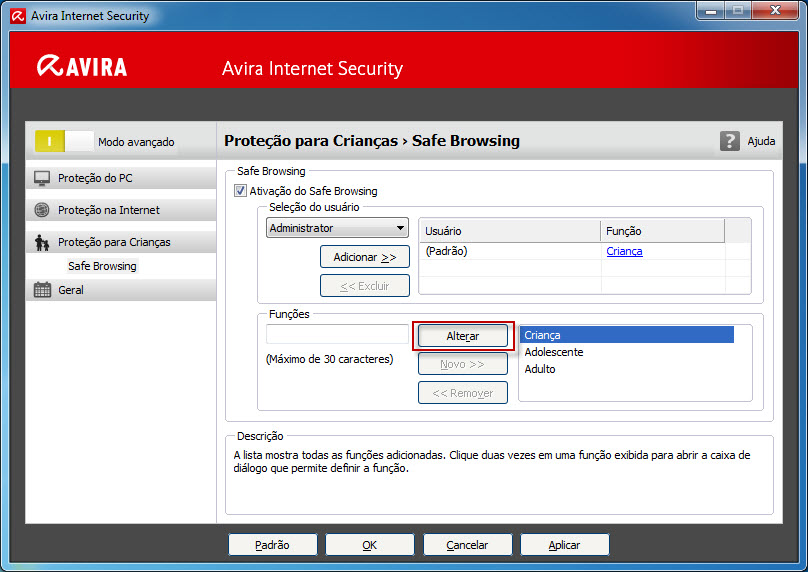The width and height of the screenshot is (808, 572).
Task: Select Adolescente in the functions list
Action: point(627,352)
